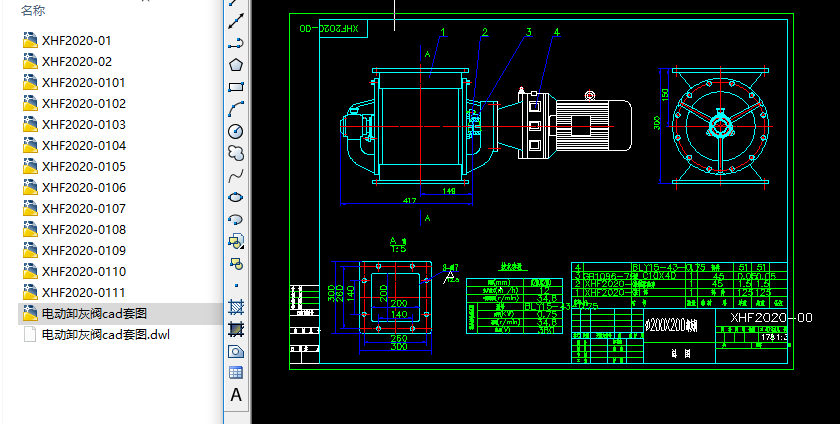Open the Table insert tool

coord(236,372)
